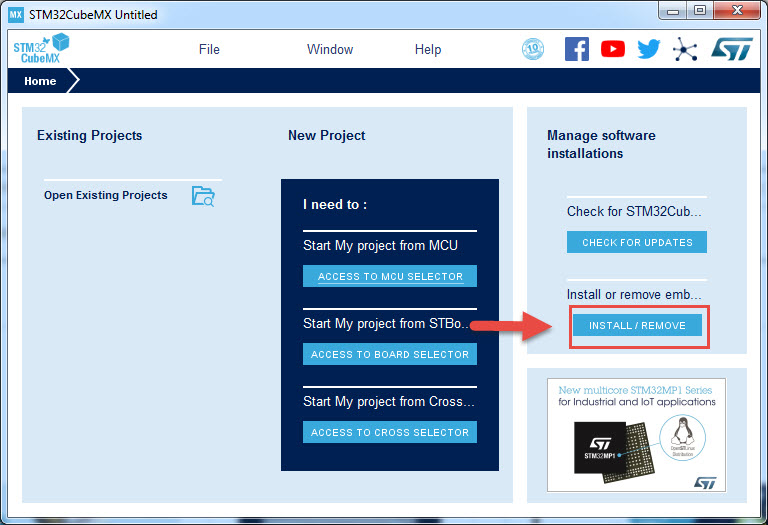Viewport: 768px width, 525px height.
Task: Click the MX app icon in title bar
Action: (16, 14)
